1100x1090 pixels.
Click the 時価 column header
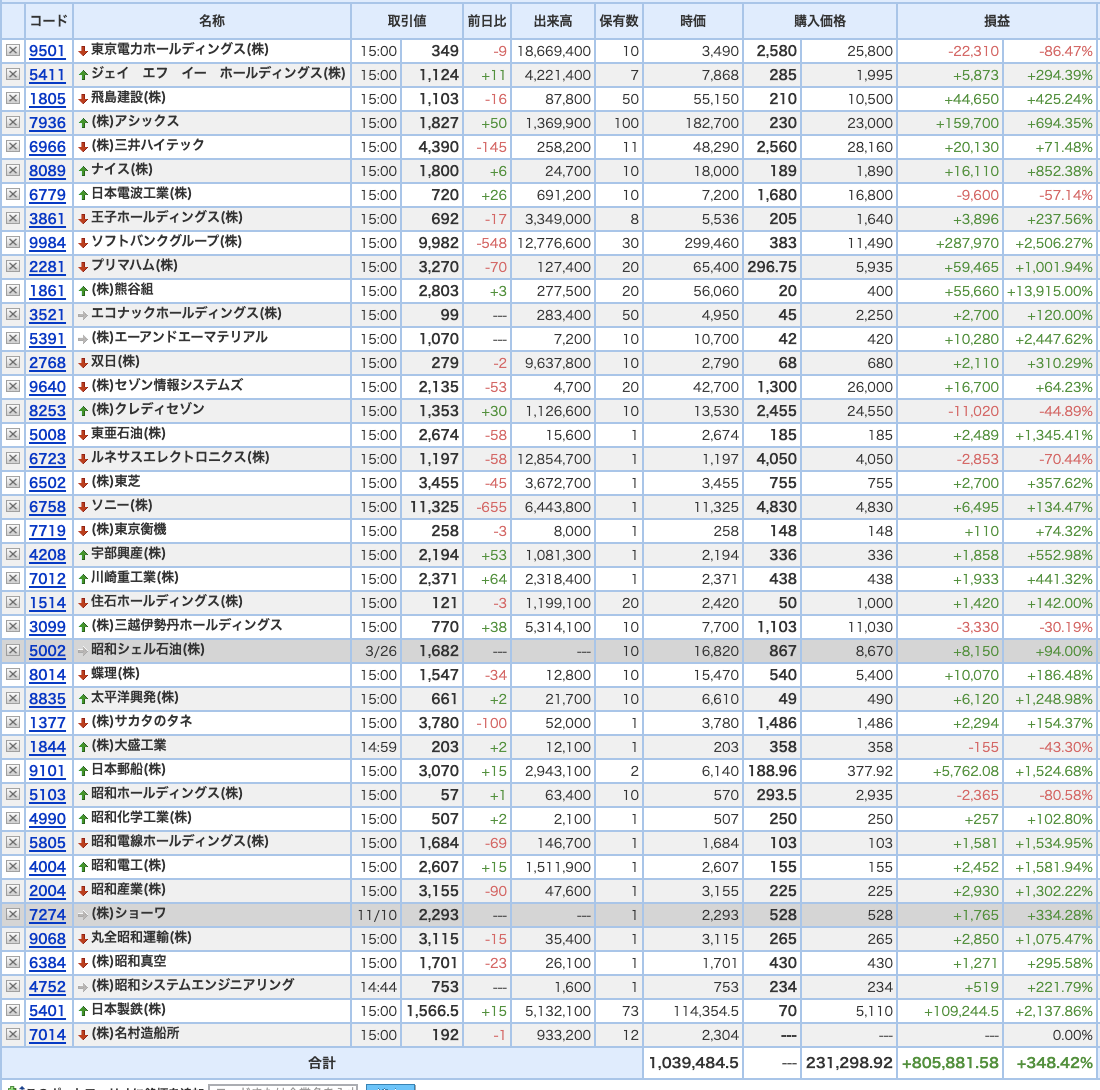693,21
